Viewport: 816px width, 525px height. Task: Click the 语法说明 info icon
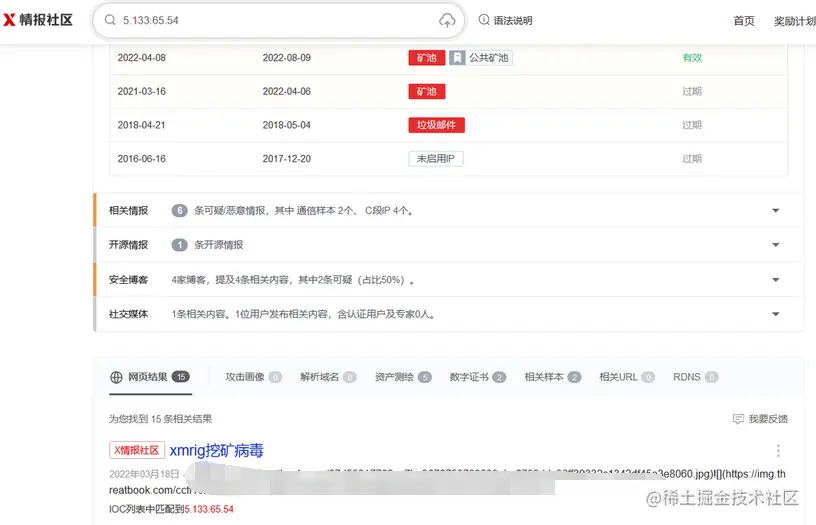(484, 20)
